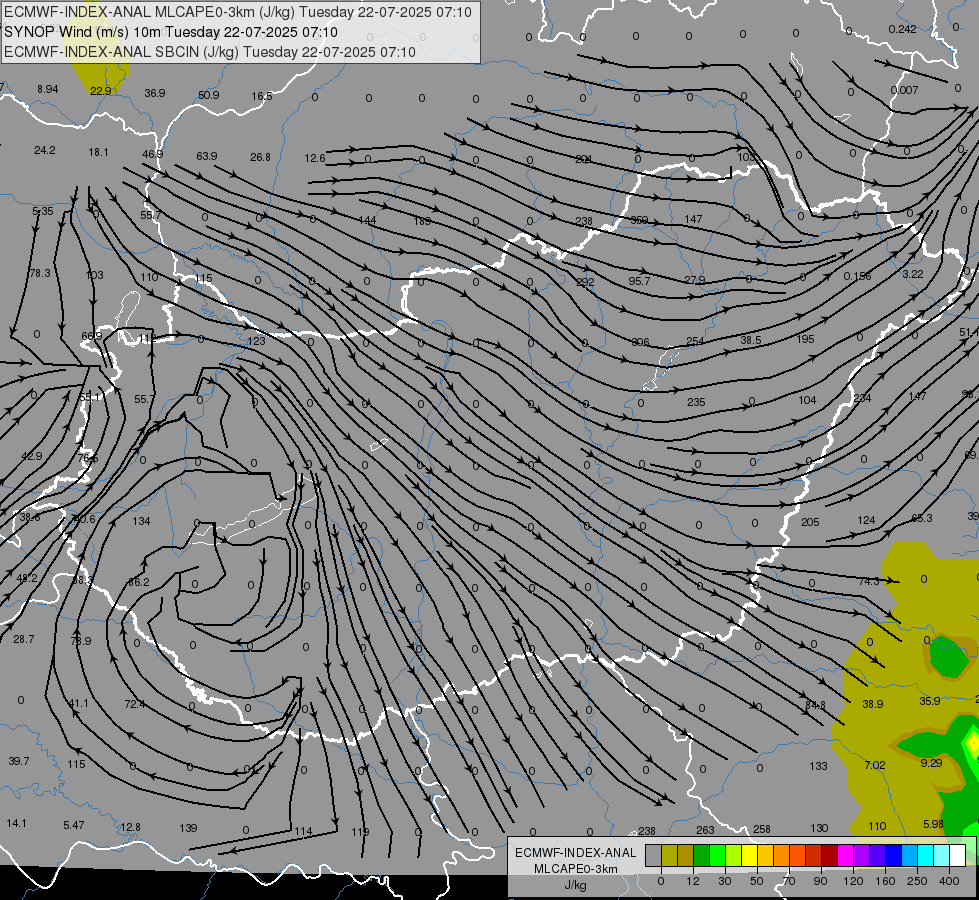The height and width of the screenshot is (900, 979).
Task: Click the map value 133
Action: coord(819,766)
